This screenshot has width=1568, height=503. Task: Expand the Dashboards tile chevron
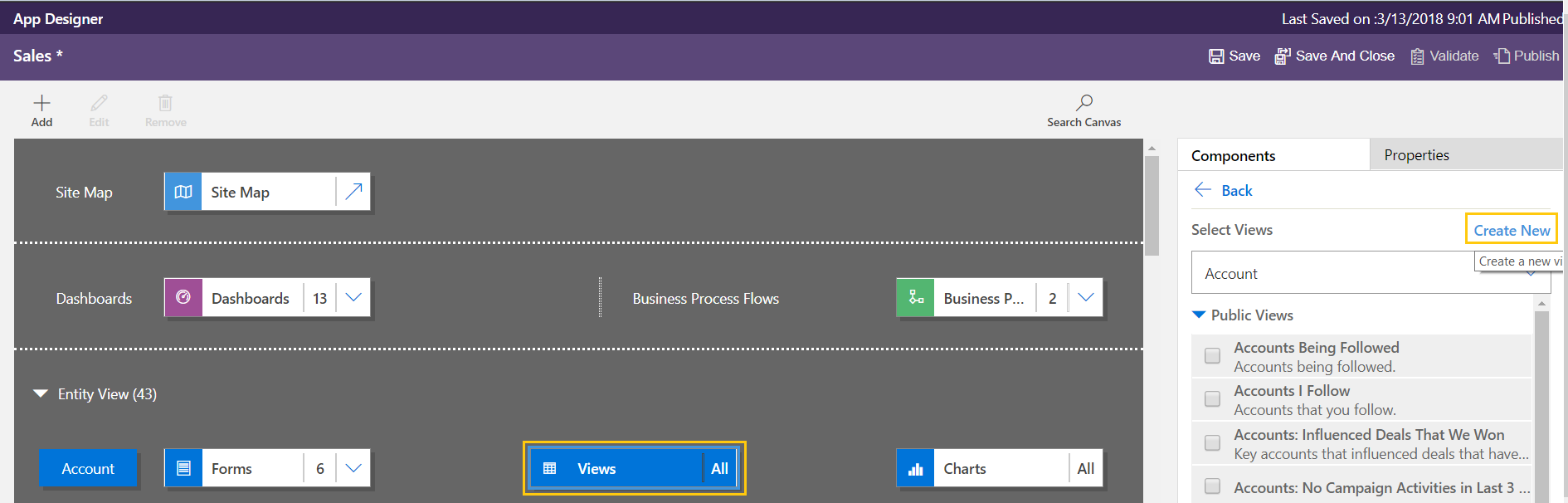tap(353, 297)
